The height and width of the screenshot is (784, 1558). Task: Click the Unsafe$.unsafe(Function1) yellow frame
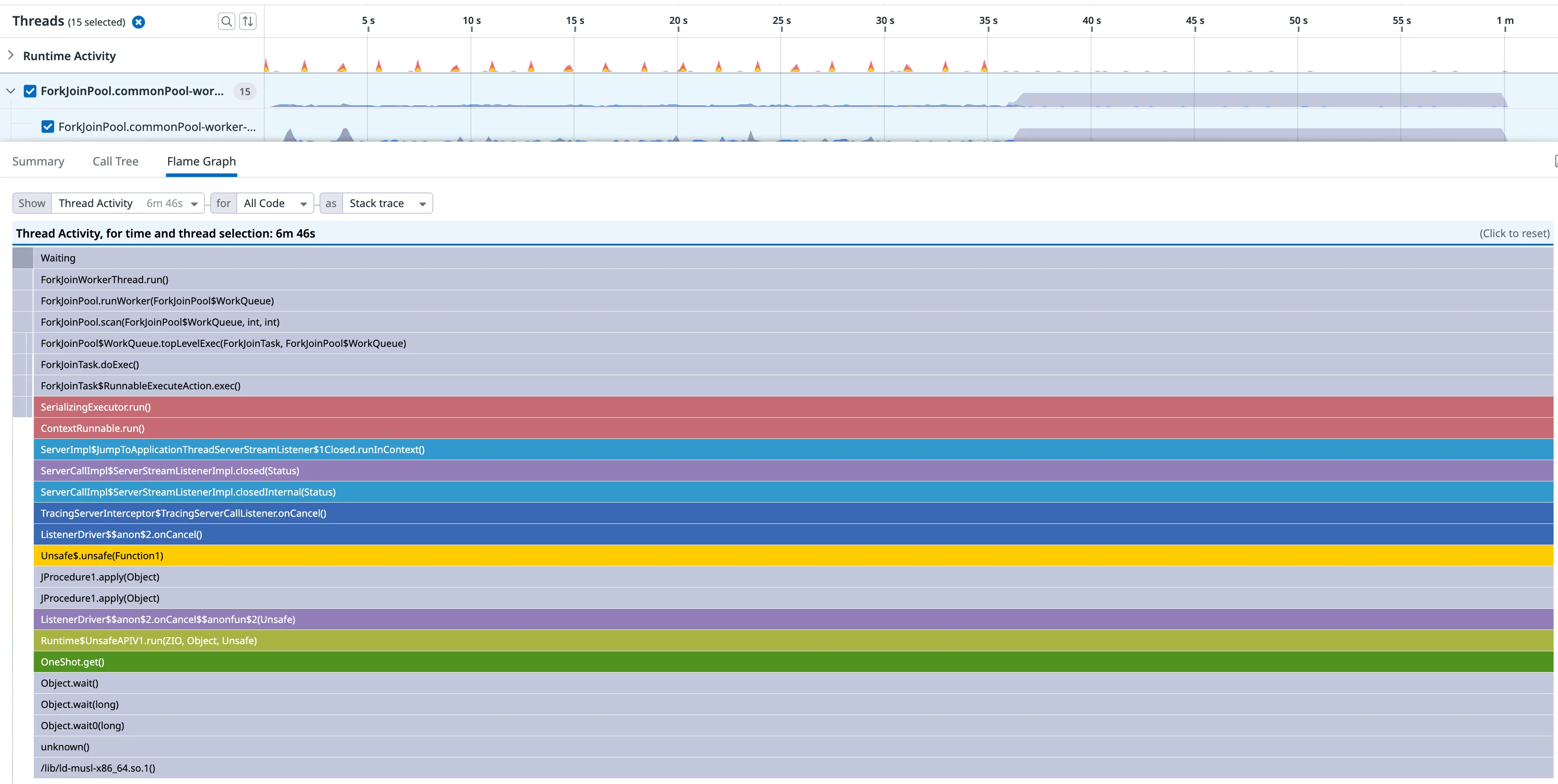click(102, 556)
